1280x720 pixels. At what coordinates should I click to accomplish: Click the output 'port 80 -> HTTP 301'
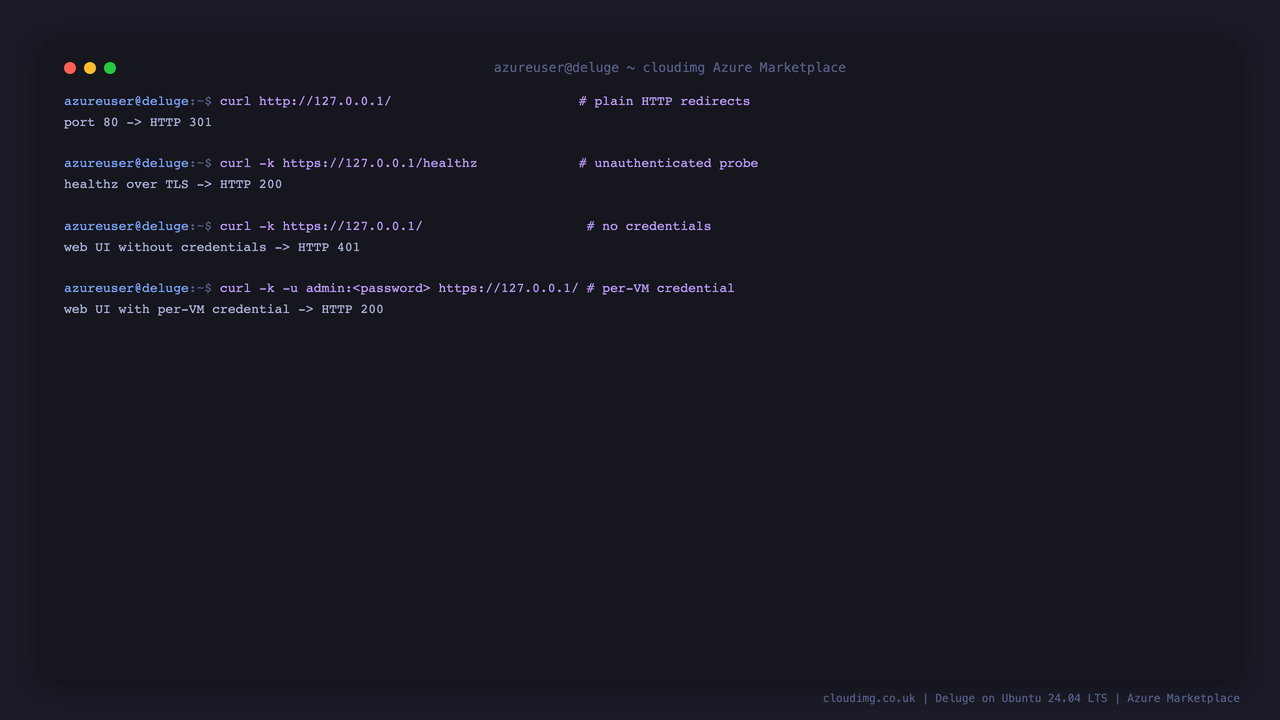tap(138, 122)
